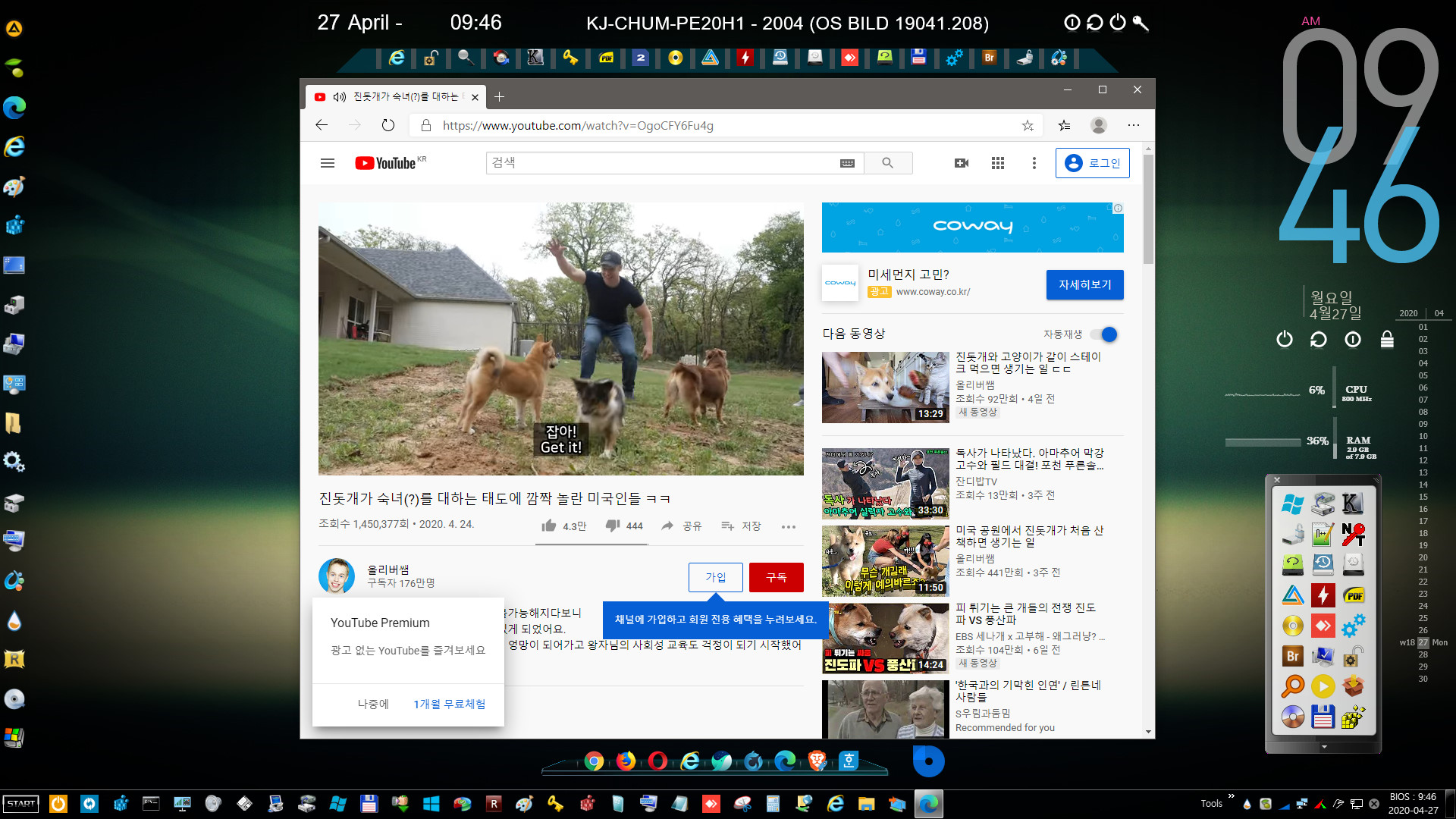Open the blue gears icon in top dock
Image resolution: width=1456 pixels, height=819 pixels.
[x=954, y=58]
